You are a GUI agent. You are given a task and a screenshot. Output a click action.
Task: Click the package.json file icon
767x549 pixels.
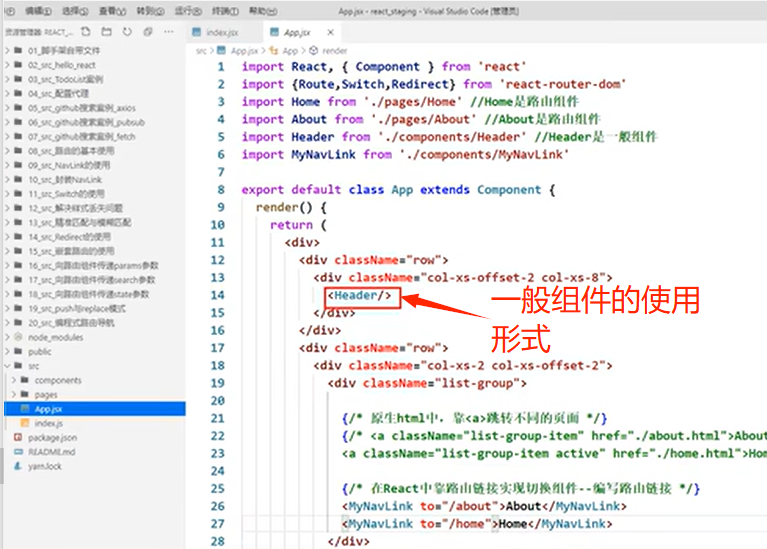pos(19,437)
